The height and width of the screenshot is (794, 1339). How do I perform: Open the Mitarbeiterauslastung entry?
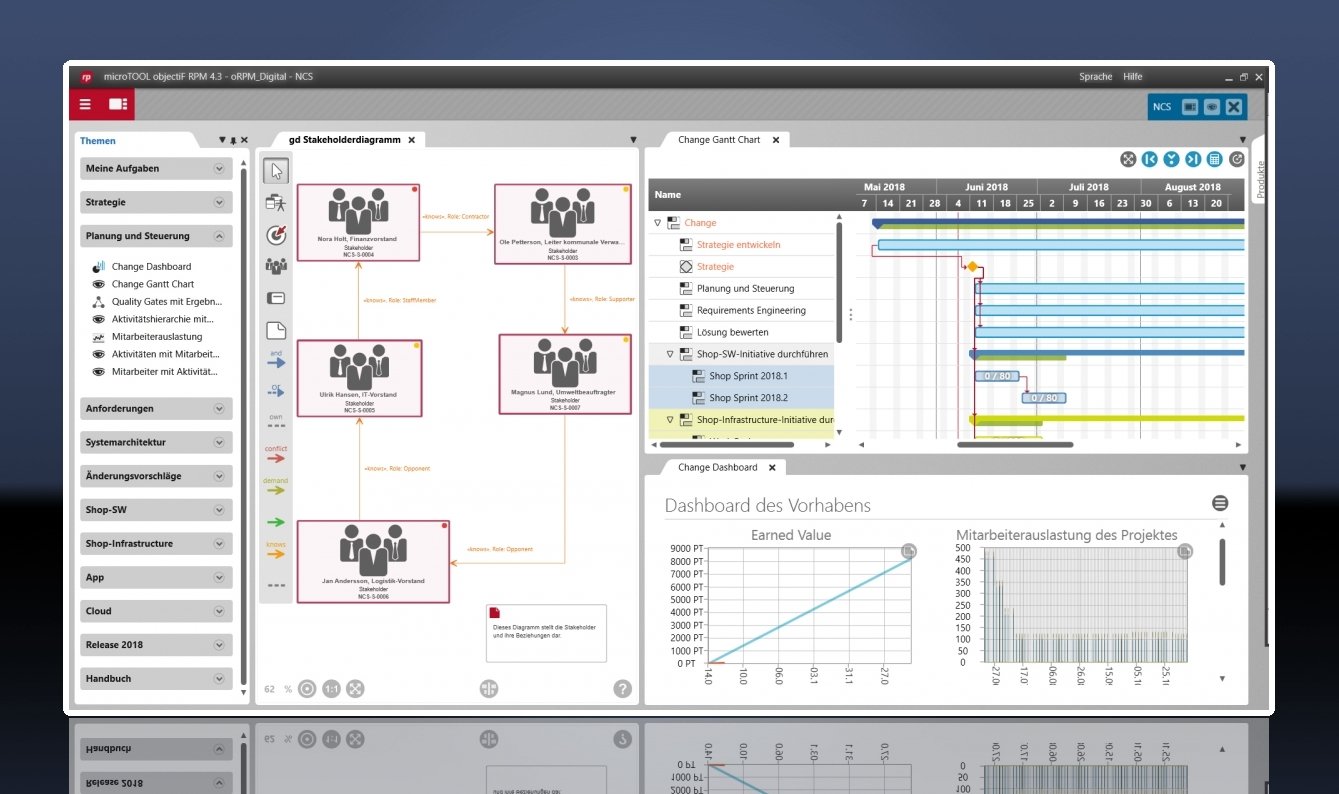tap(157, 337)
